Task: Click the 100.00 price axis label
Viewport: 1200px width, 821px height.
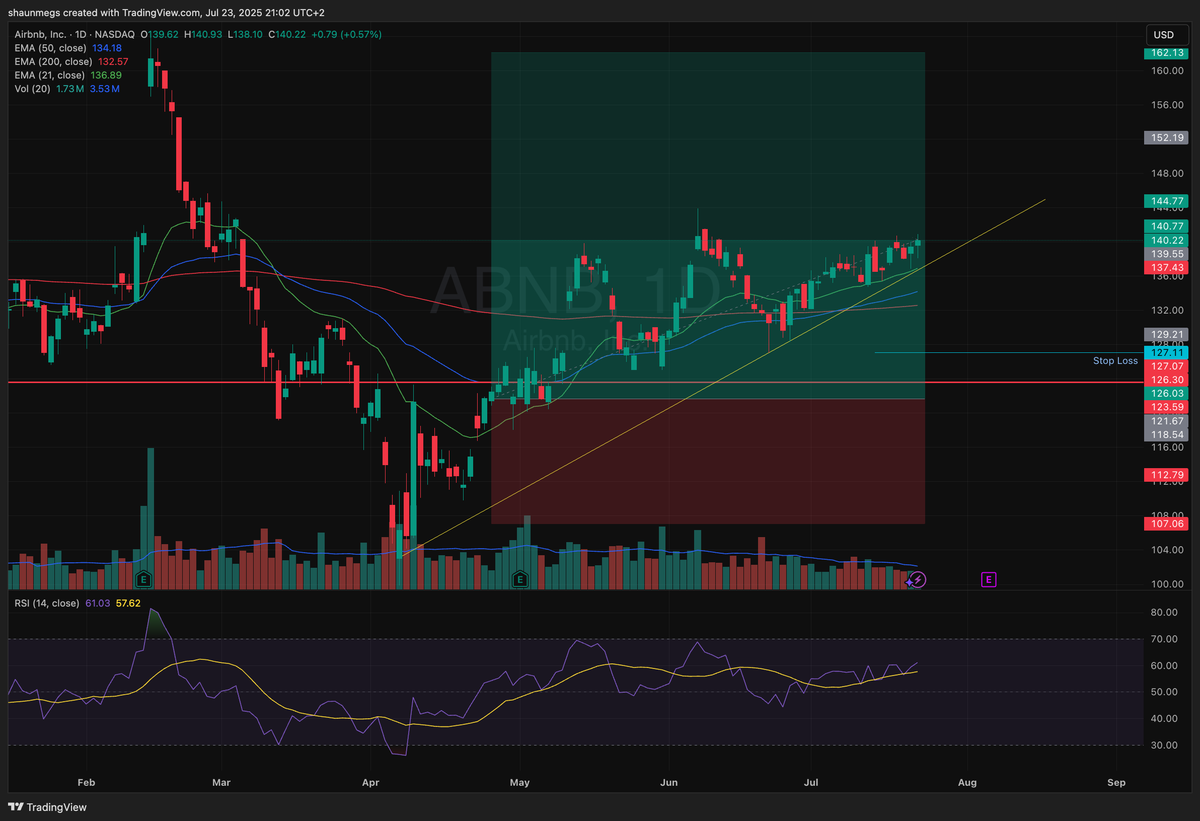Action: coord(1167,584)
